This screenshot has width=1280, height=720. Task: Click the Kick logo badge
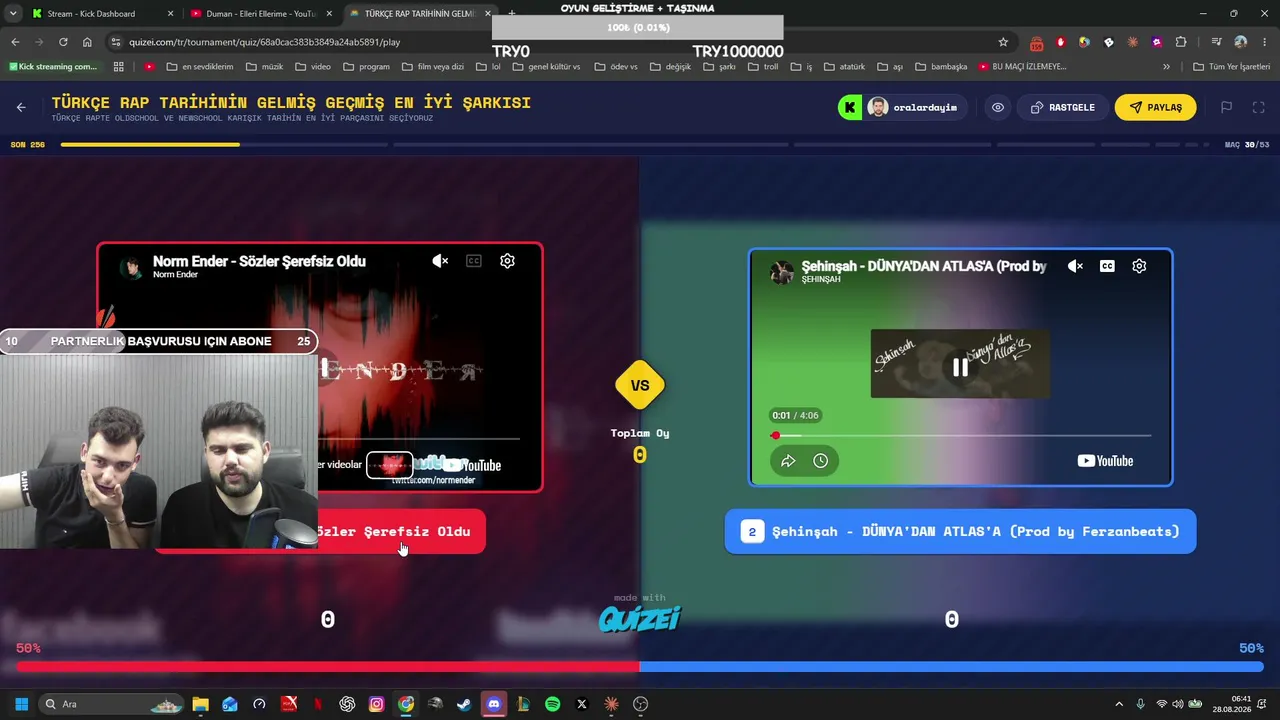click(850, 107)
